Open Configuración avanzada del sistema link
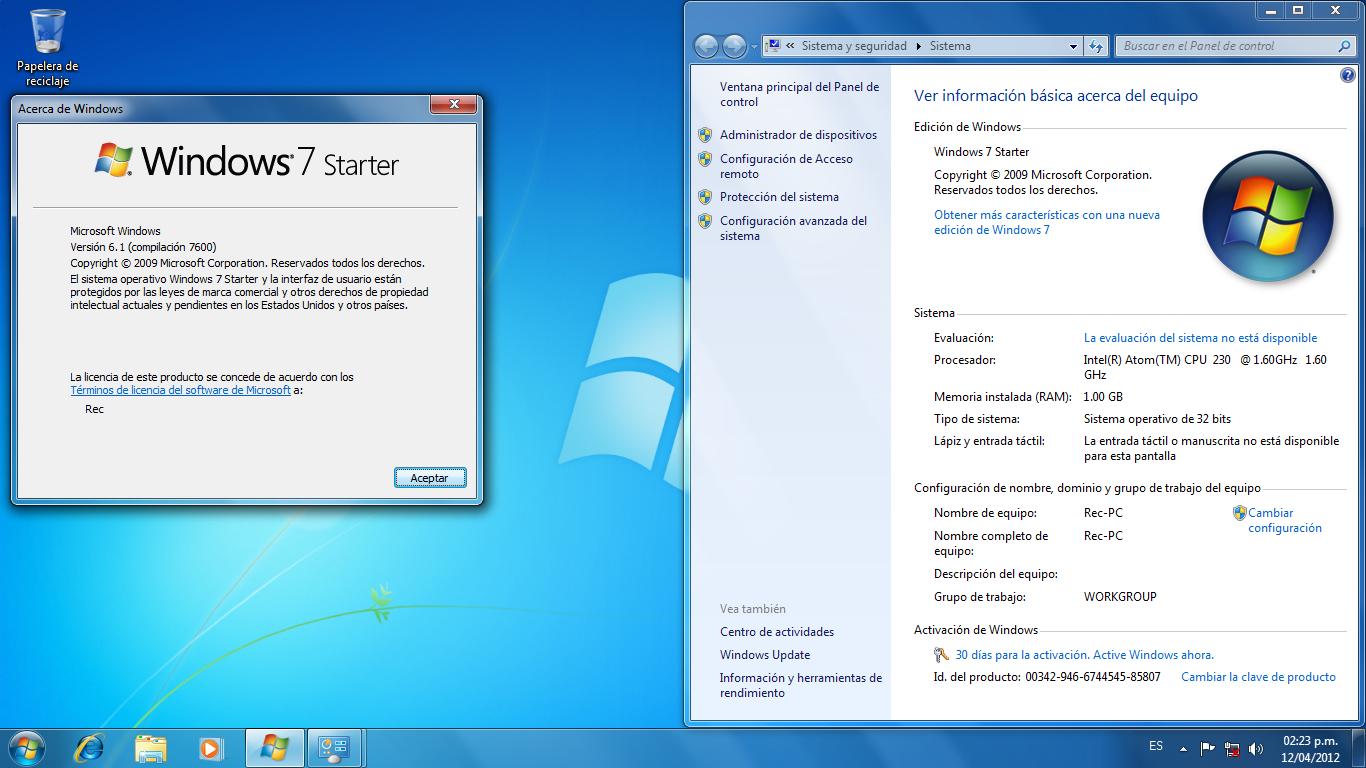 coord(793,228)
